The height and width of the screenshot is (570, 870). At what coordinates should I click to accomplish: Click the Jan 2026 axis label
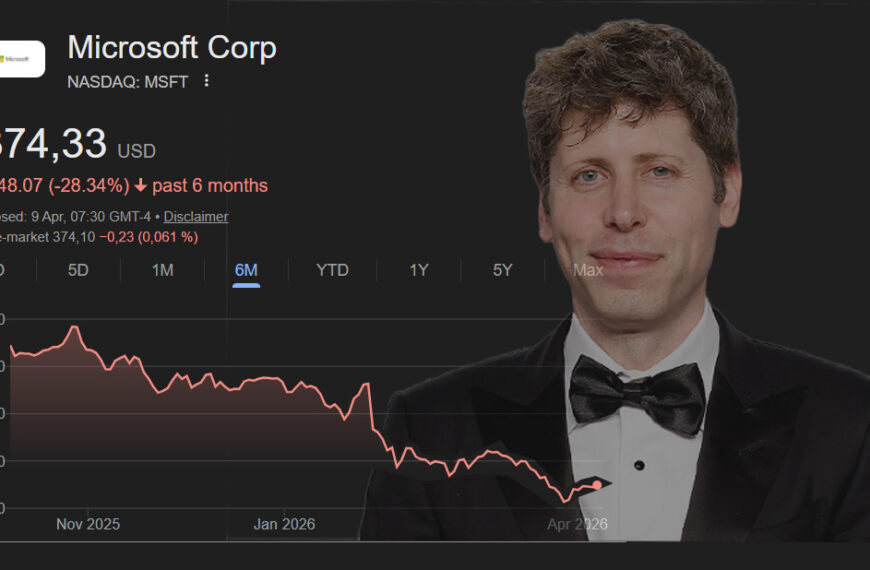(284, 524)
